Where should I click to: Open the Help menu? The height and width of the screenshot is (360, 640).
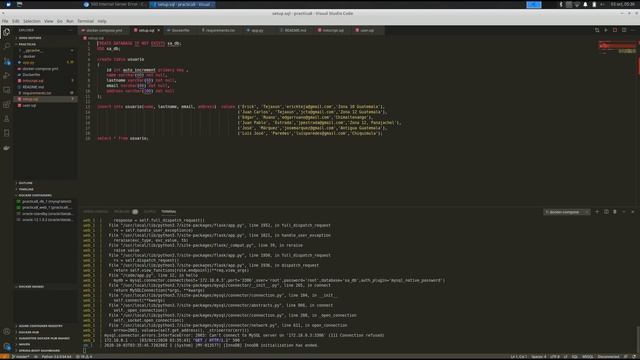pos(102,21)
